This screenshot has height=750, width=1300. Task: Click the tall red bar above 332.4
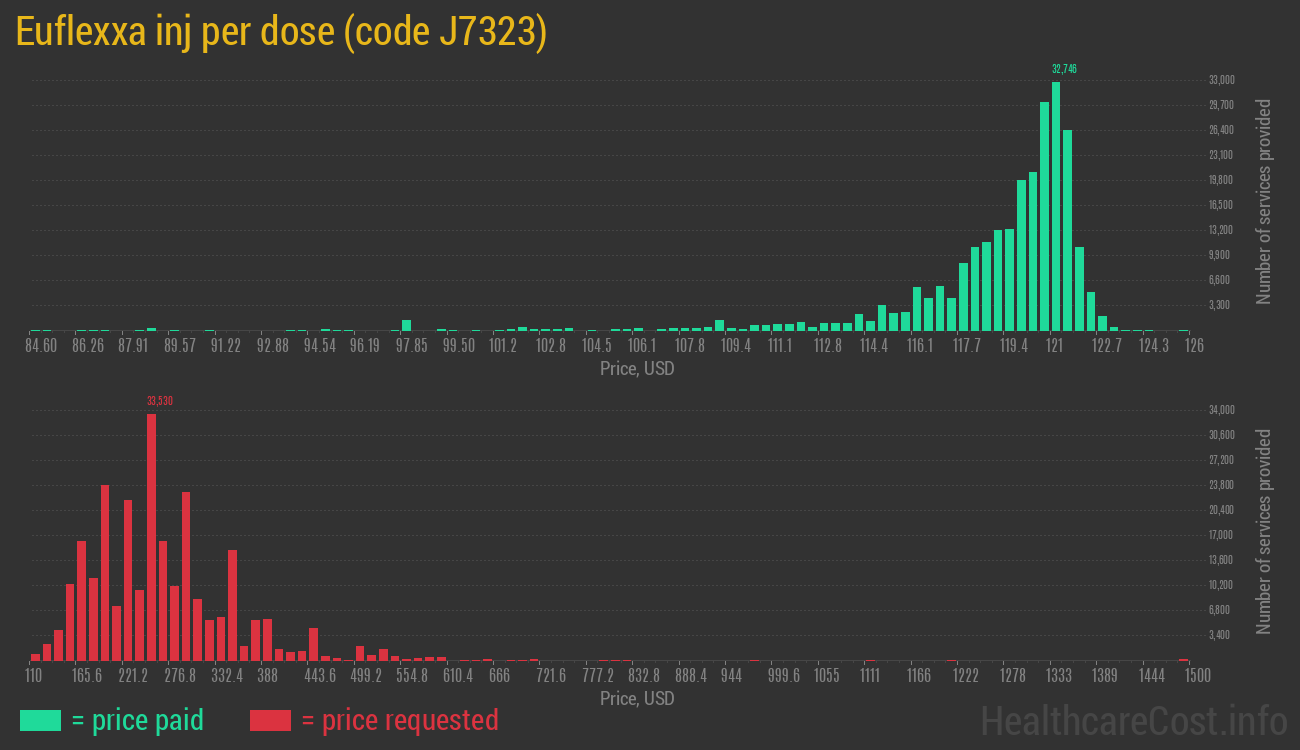click(233, 604)
